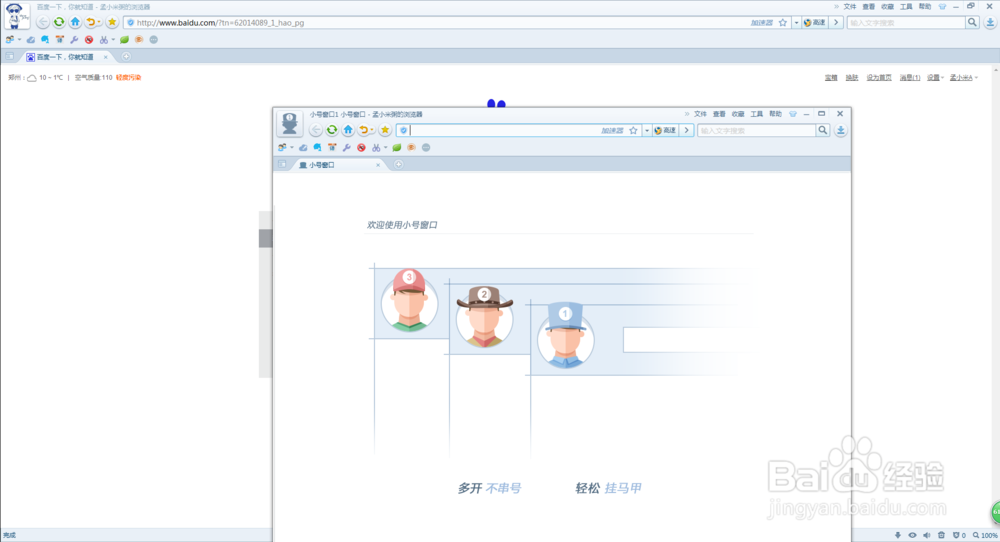Add a new tab in the main window
This screenshot has height=542, width=1000.
[x=126, y=57]
